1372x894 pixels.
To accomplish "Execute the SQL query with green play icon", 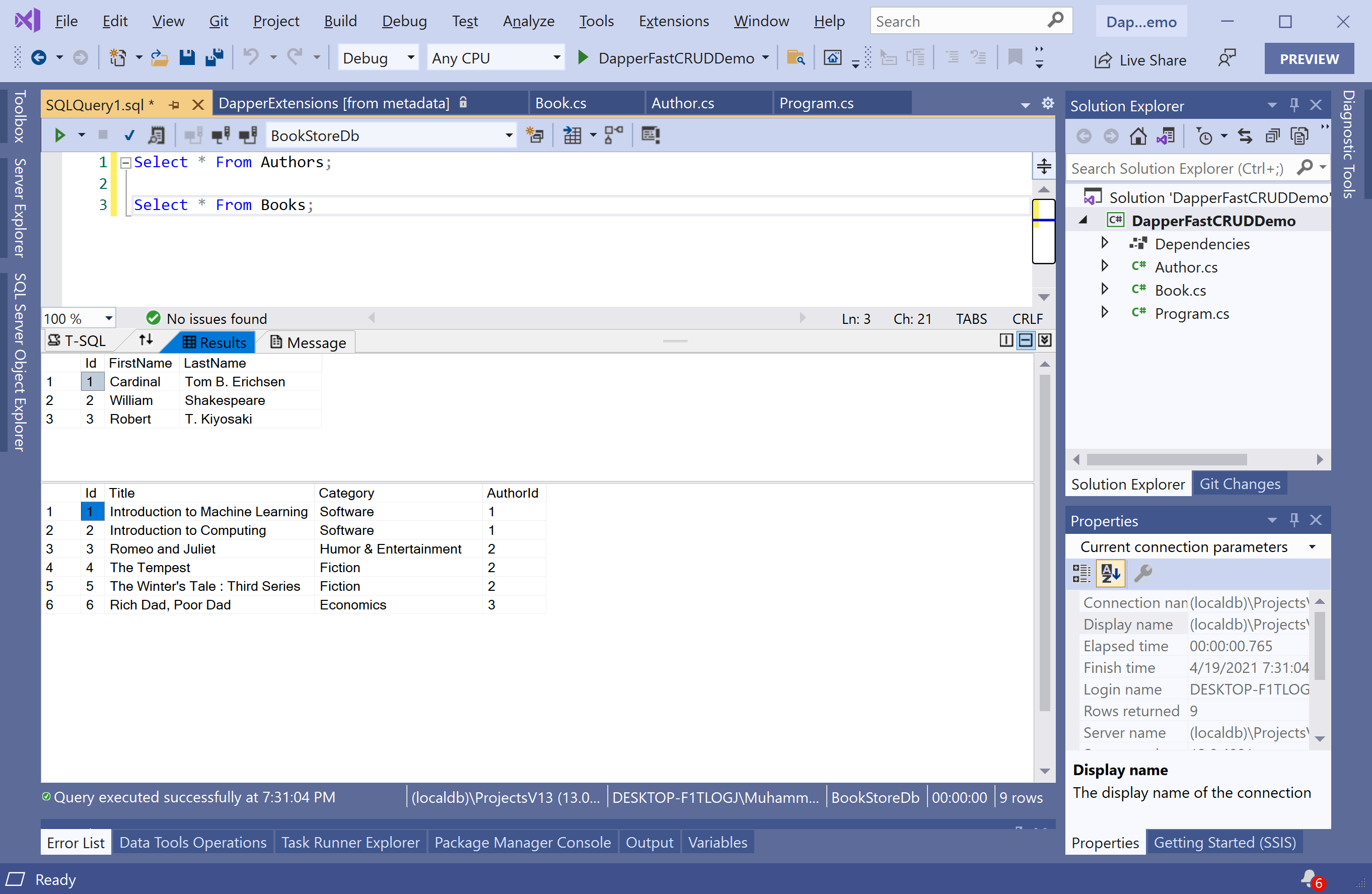I will coord(59,135).
